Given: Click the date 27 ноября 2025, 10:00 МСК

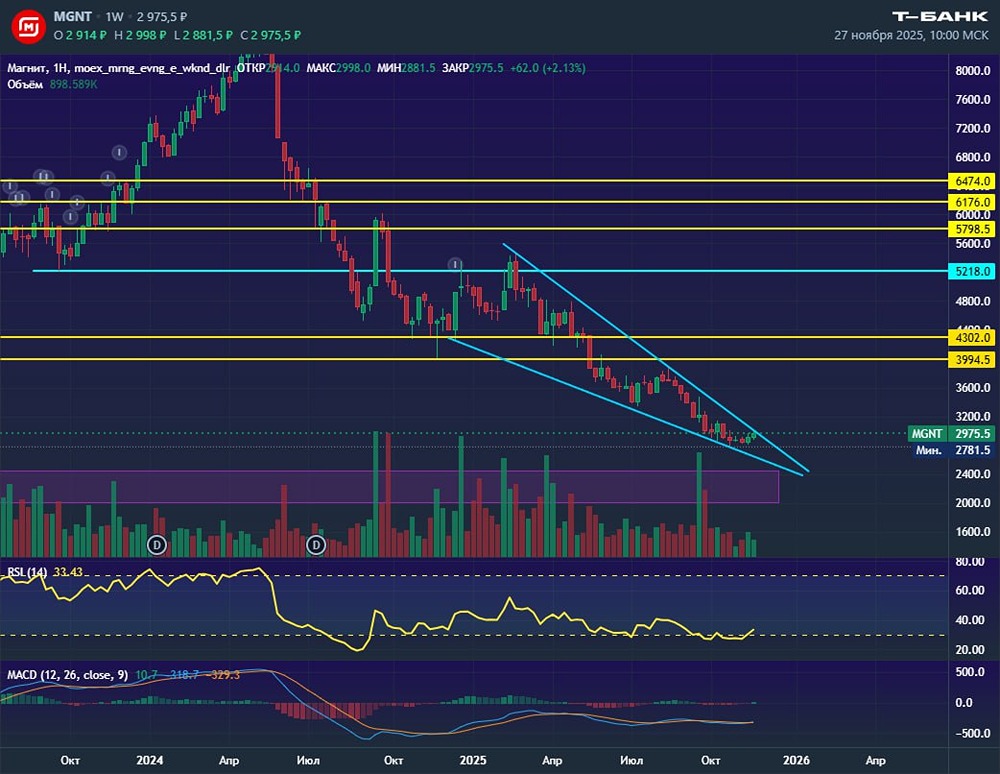Looking at the screenshot, I should coord(911,35).
